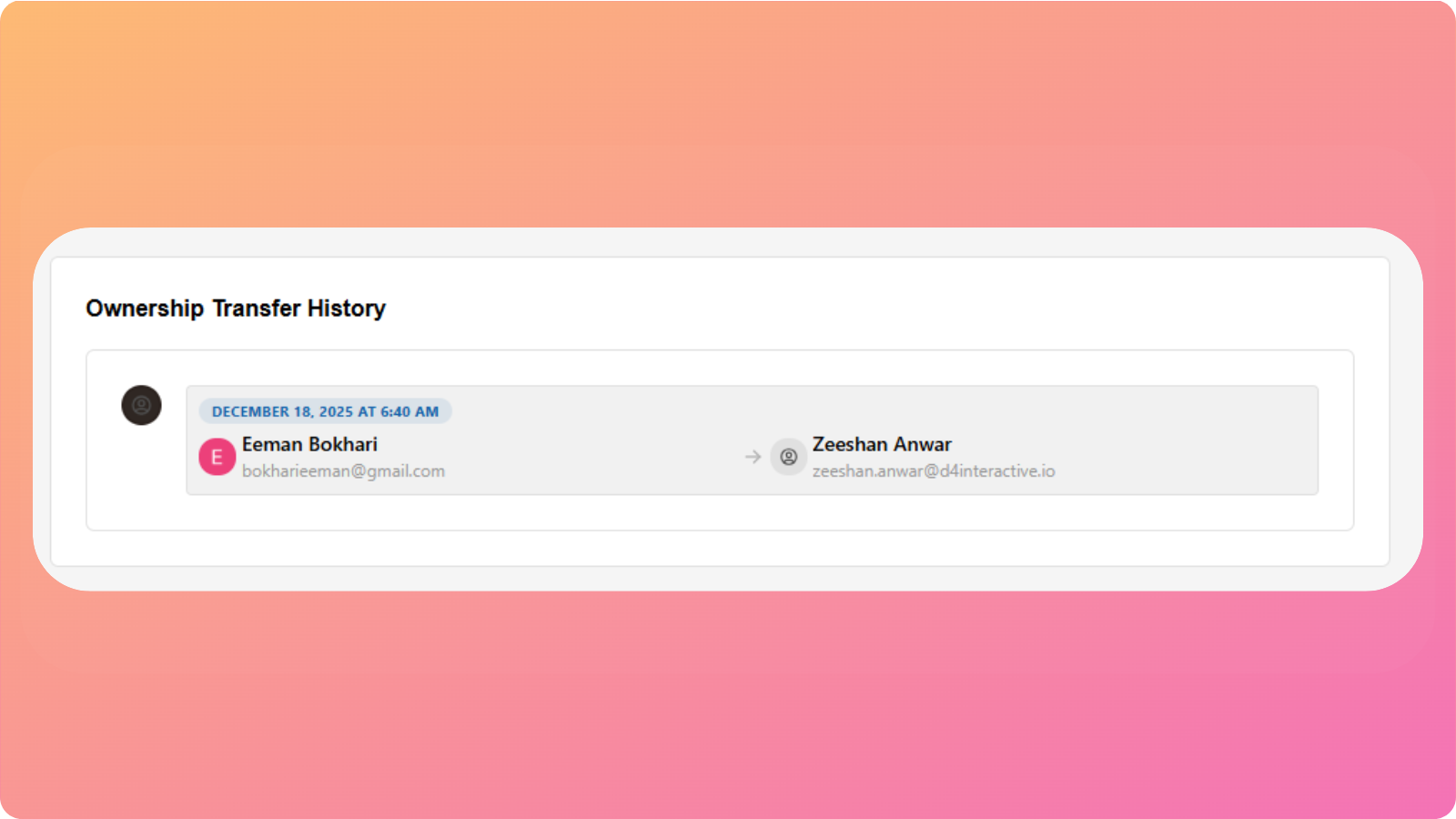Click the Ownership Transfer History heading
Screen dimensions: 1456x819
(x=236, y=308)
